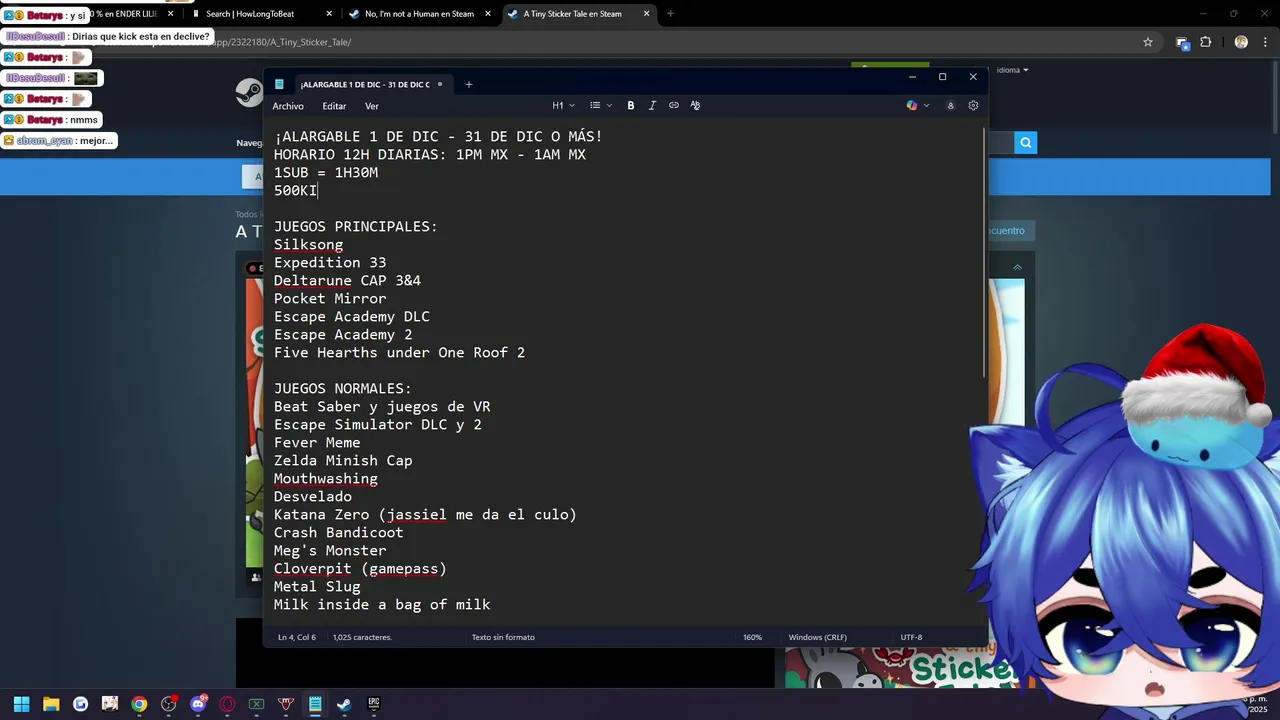The image size is (1280, 720).
Task: Click the line 'Metal Slug'
Action: (x=317, y=587)
